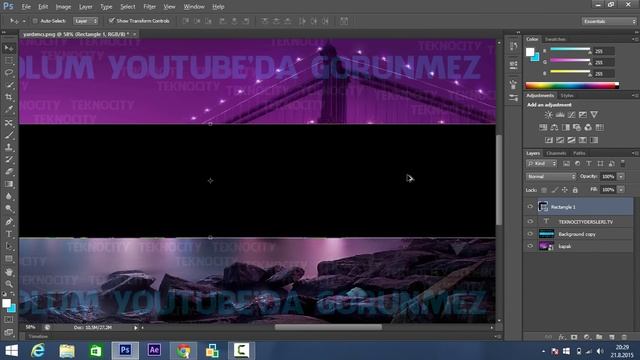Toggle the Auto-Select checkbox
This screenshot has width=640, height=360.
tap(35, 21)
